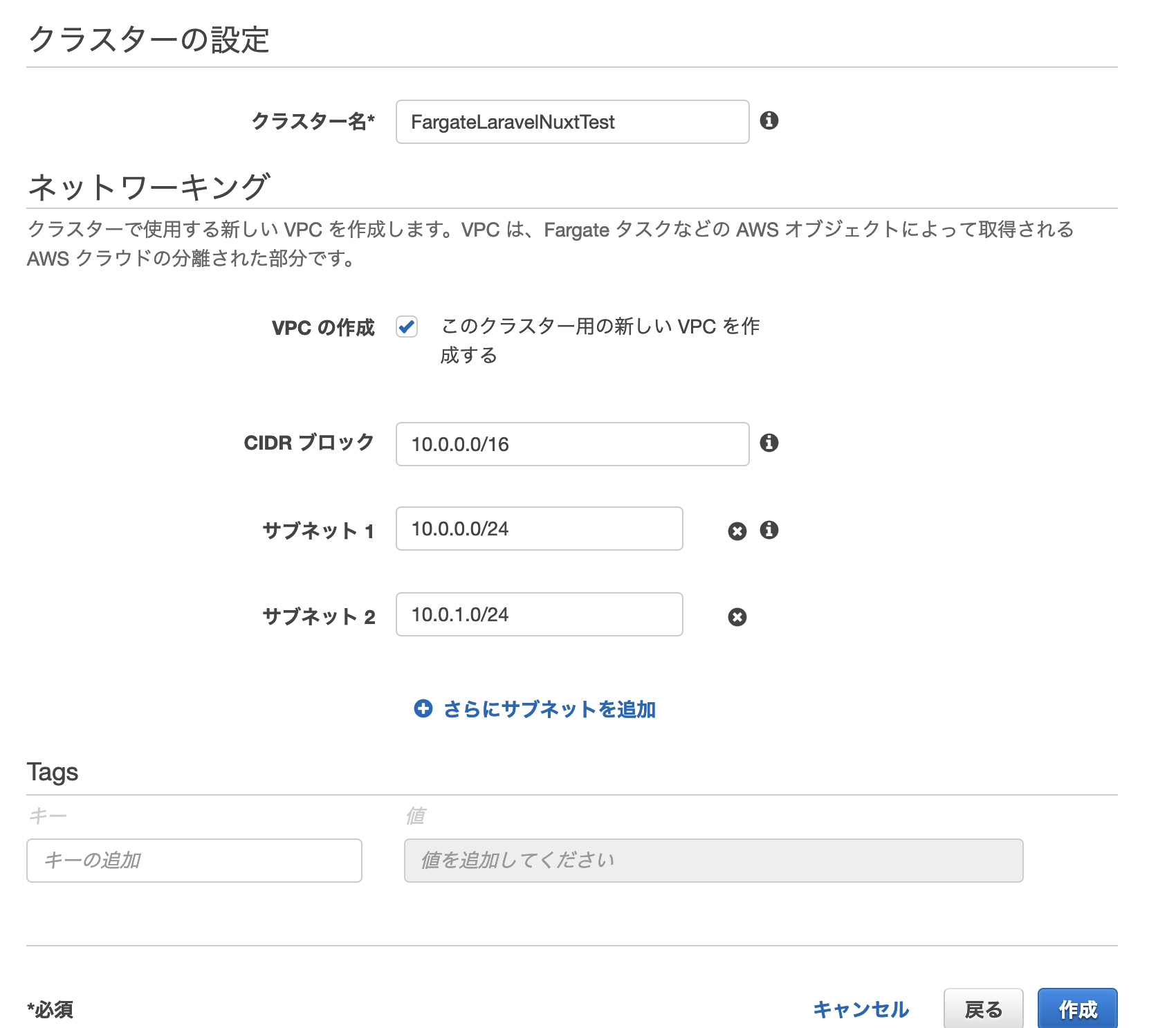The height and width of the screenshot is (1028, 1176).
Task: Click the 'CIDR ブロック' field label
Action: coord(309,443)
